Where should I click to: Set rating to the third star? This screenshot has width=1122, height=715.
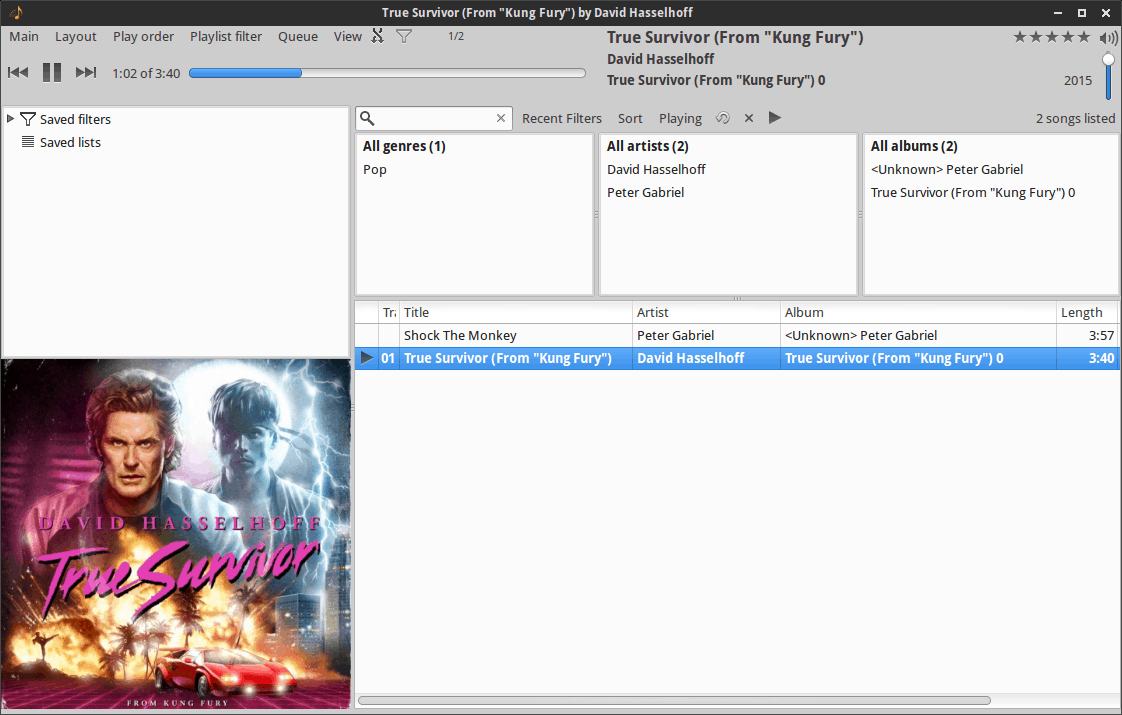click(1052, 37)
